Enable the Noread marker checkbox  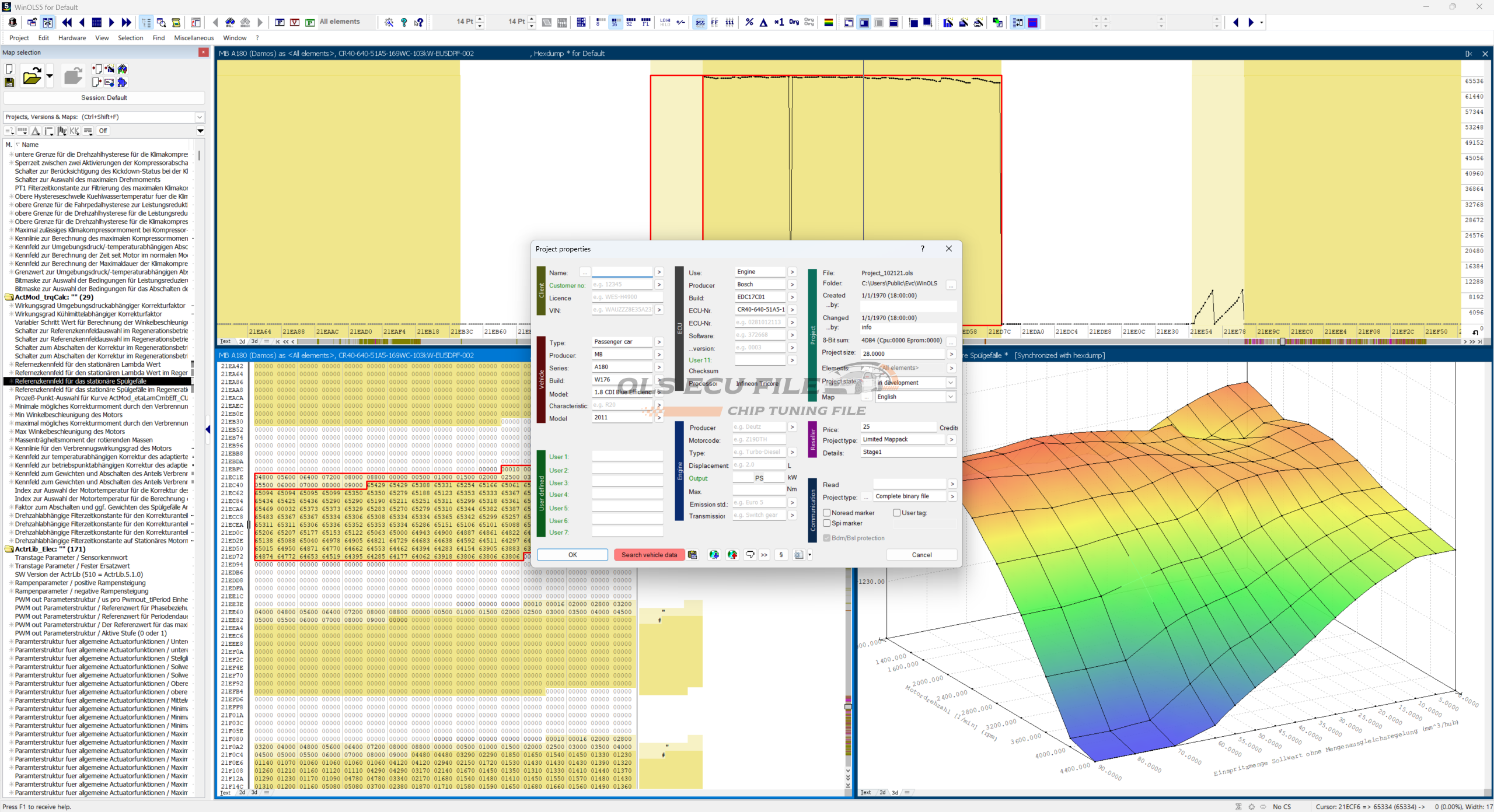827,513
